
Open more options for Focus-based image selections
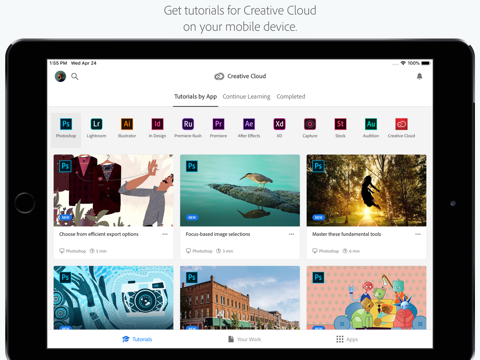point(291,234)
